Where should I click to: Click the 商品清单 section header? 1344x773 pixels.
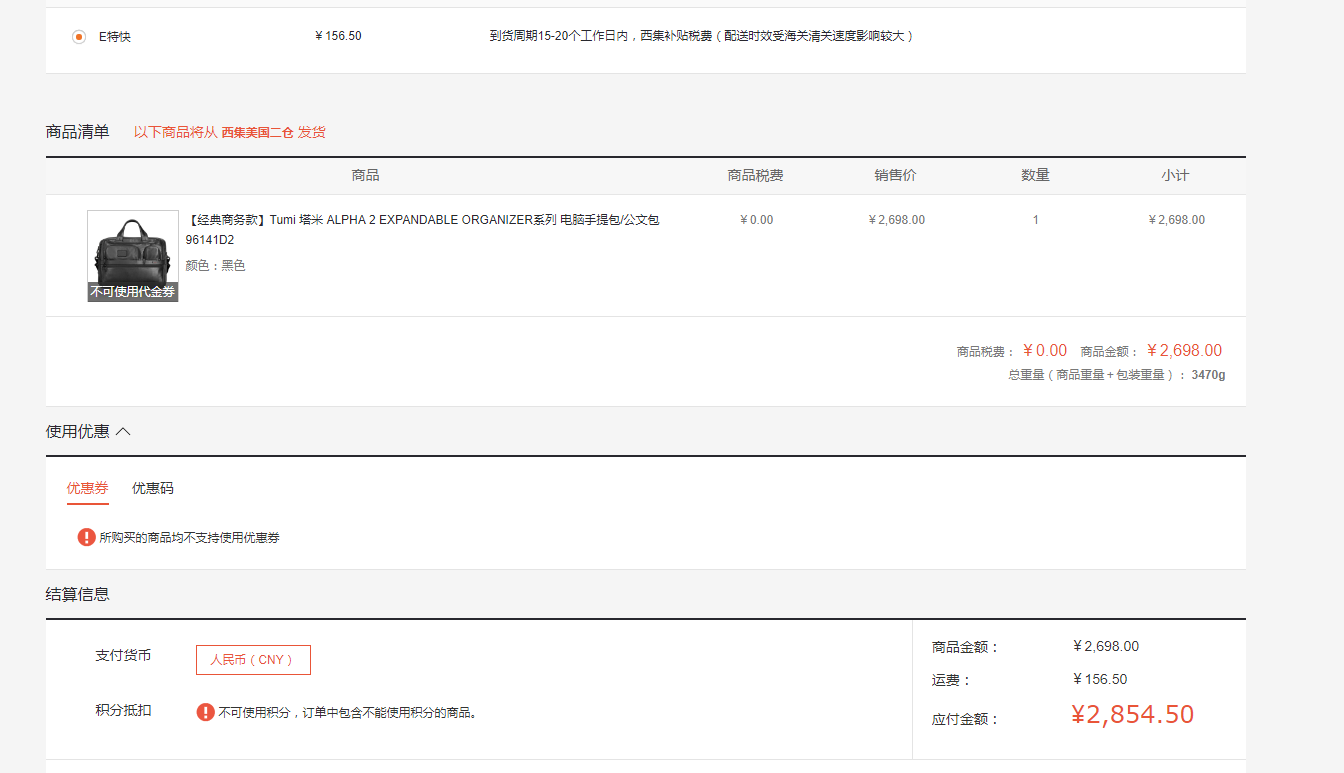(79, 131)
